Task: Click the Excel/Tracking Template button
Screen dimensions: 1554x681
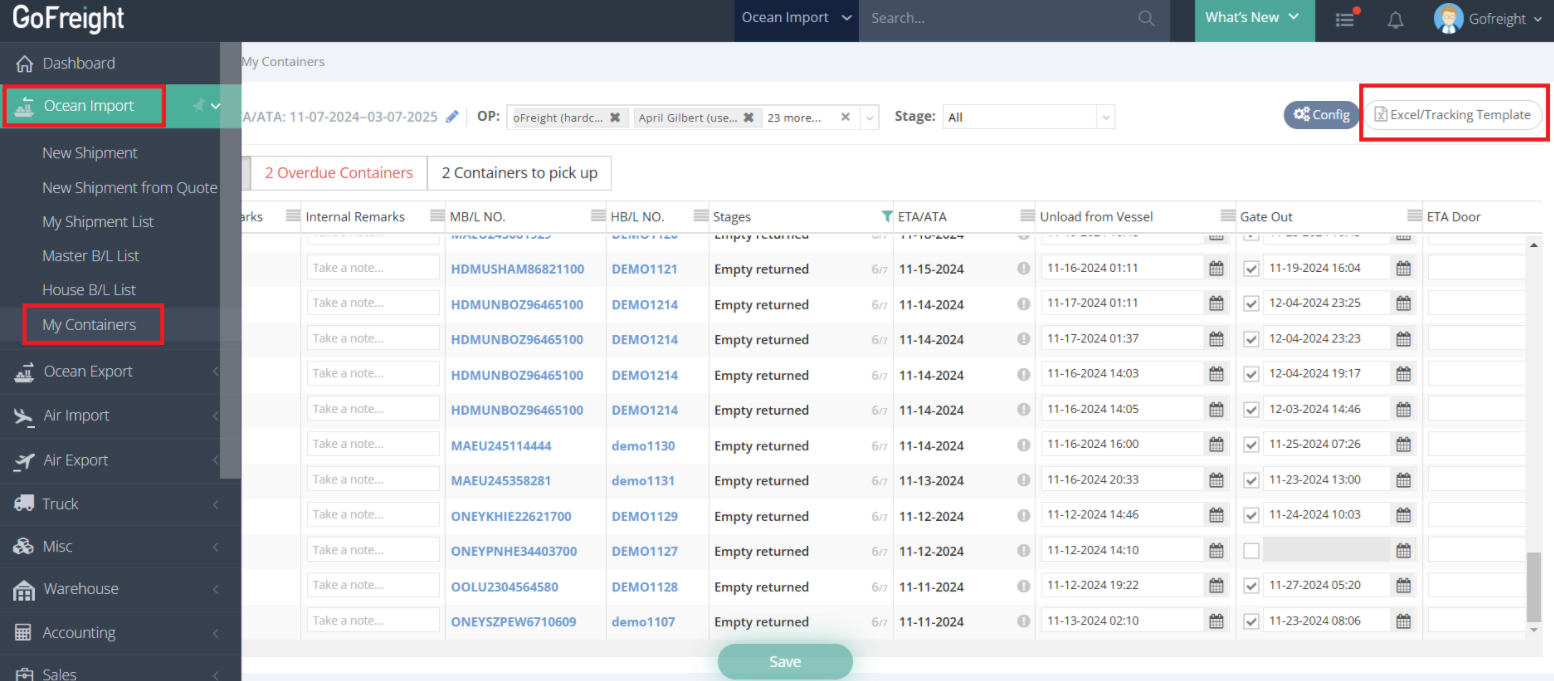Action: tap(1453, 115)
